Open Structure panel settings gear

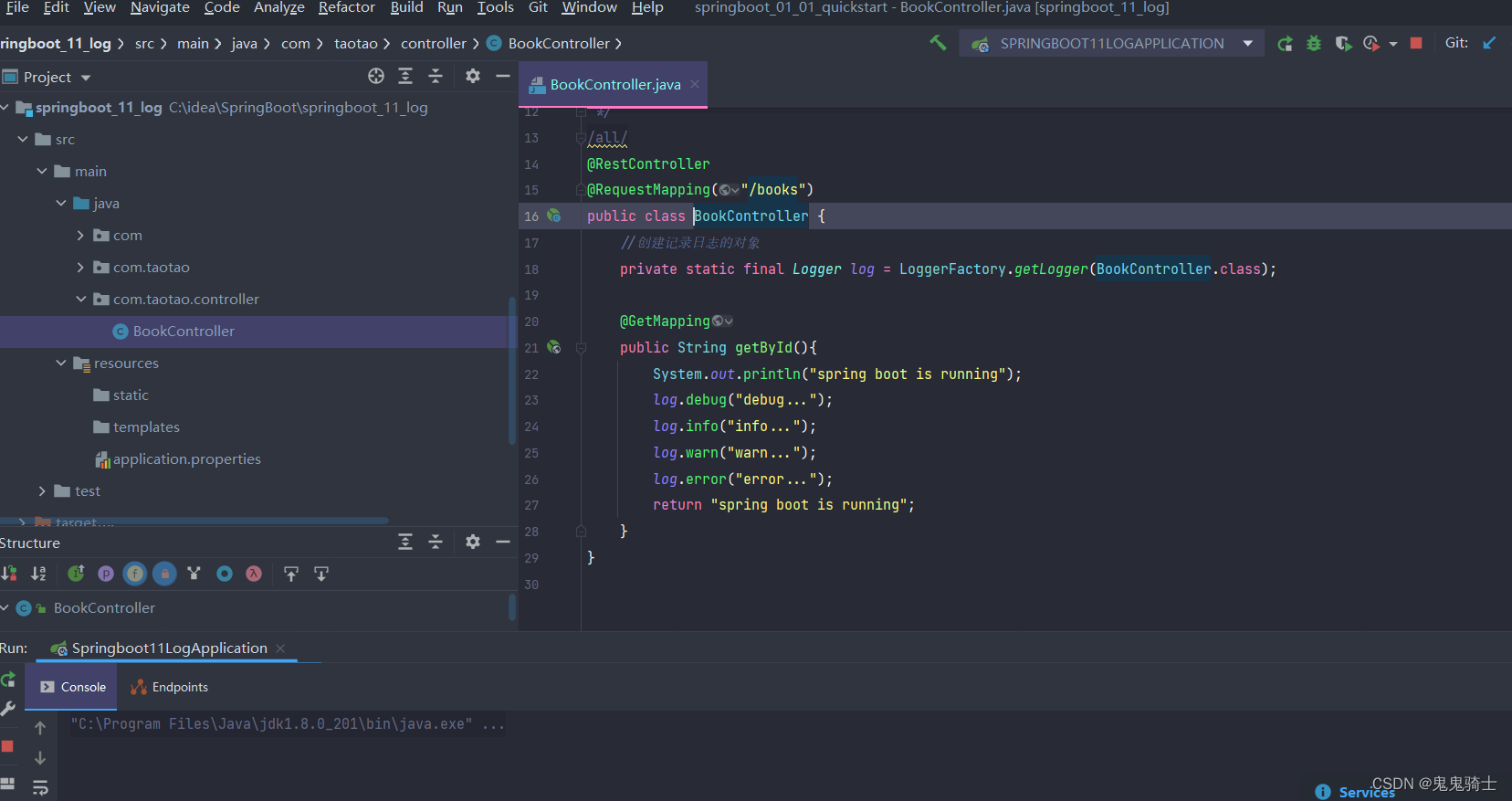pyautogui.click(x=473, y=542)
